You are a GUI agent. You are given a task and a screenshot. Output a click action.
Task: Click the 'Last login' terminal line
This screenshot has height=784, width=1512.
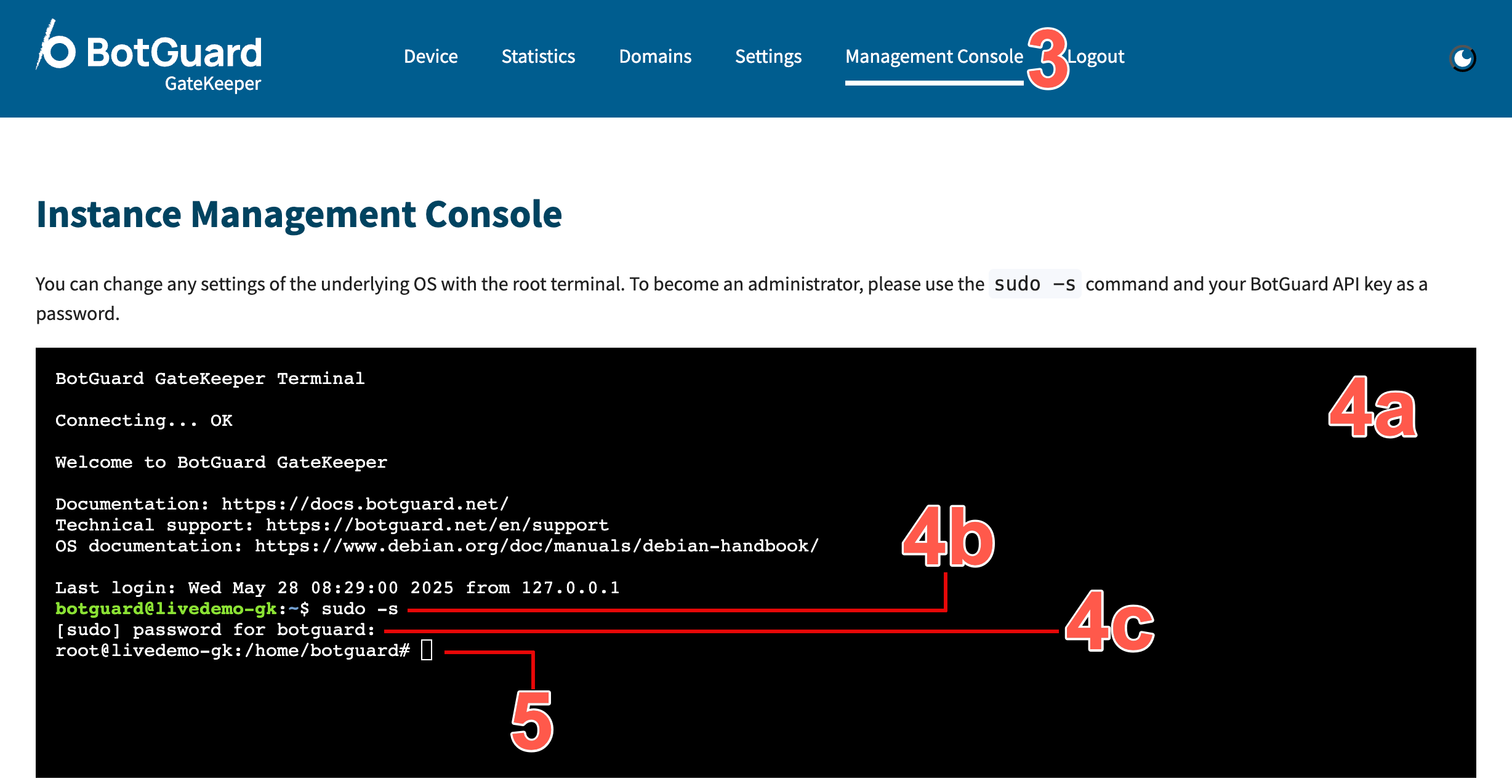337,588
